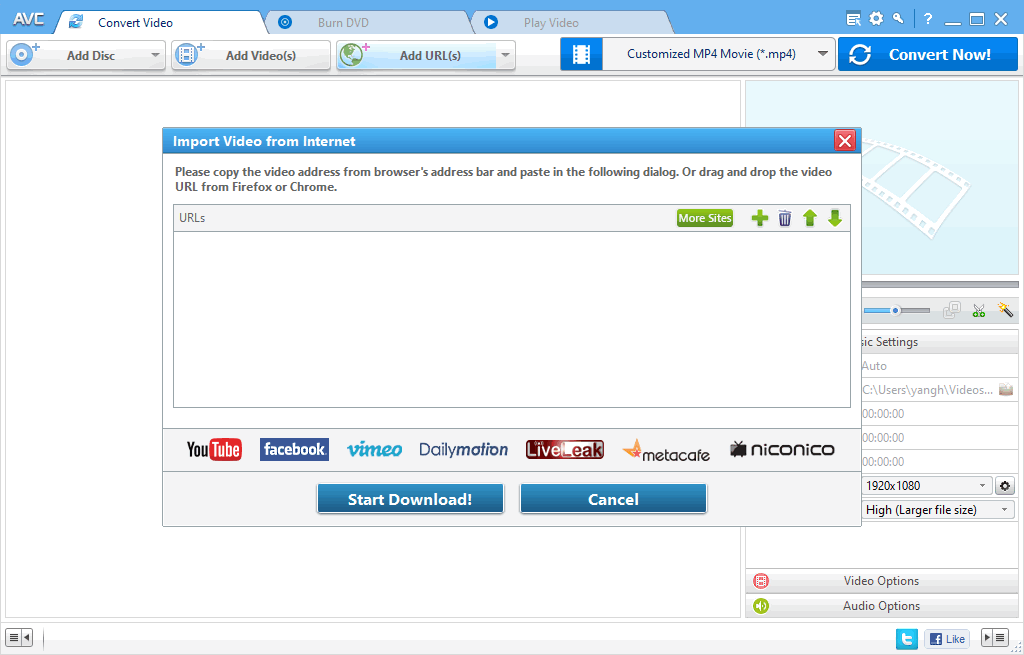Click the metacafe logo
This screenshot has width=1024, height=655.
(666, 450)
